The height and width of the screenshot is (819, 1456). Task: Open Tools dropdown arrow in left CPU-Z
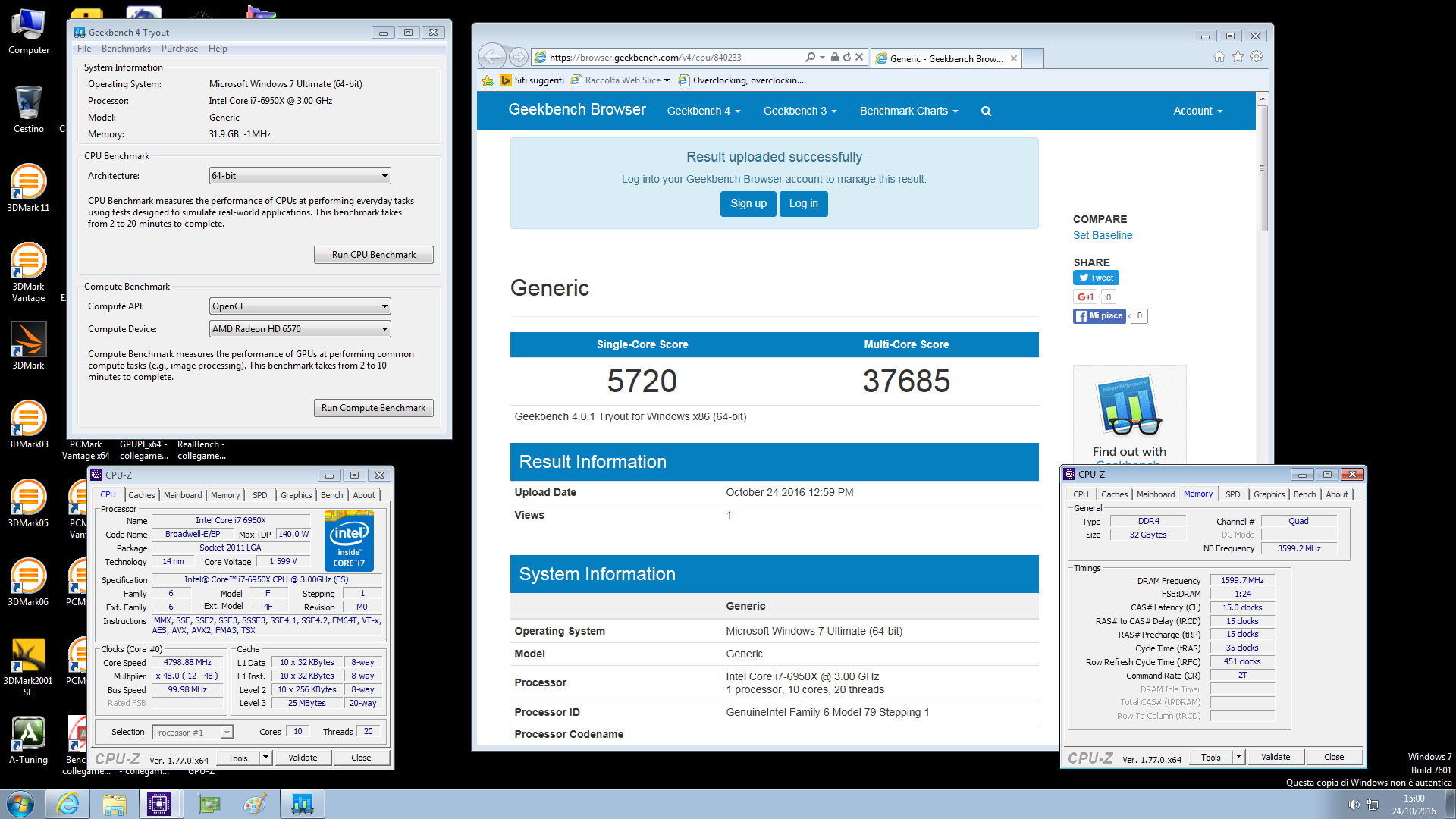point(265,758)
